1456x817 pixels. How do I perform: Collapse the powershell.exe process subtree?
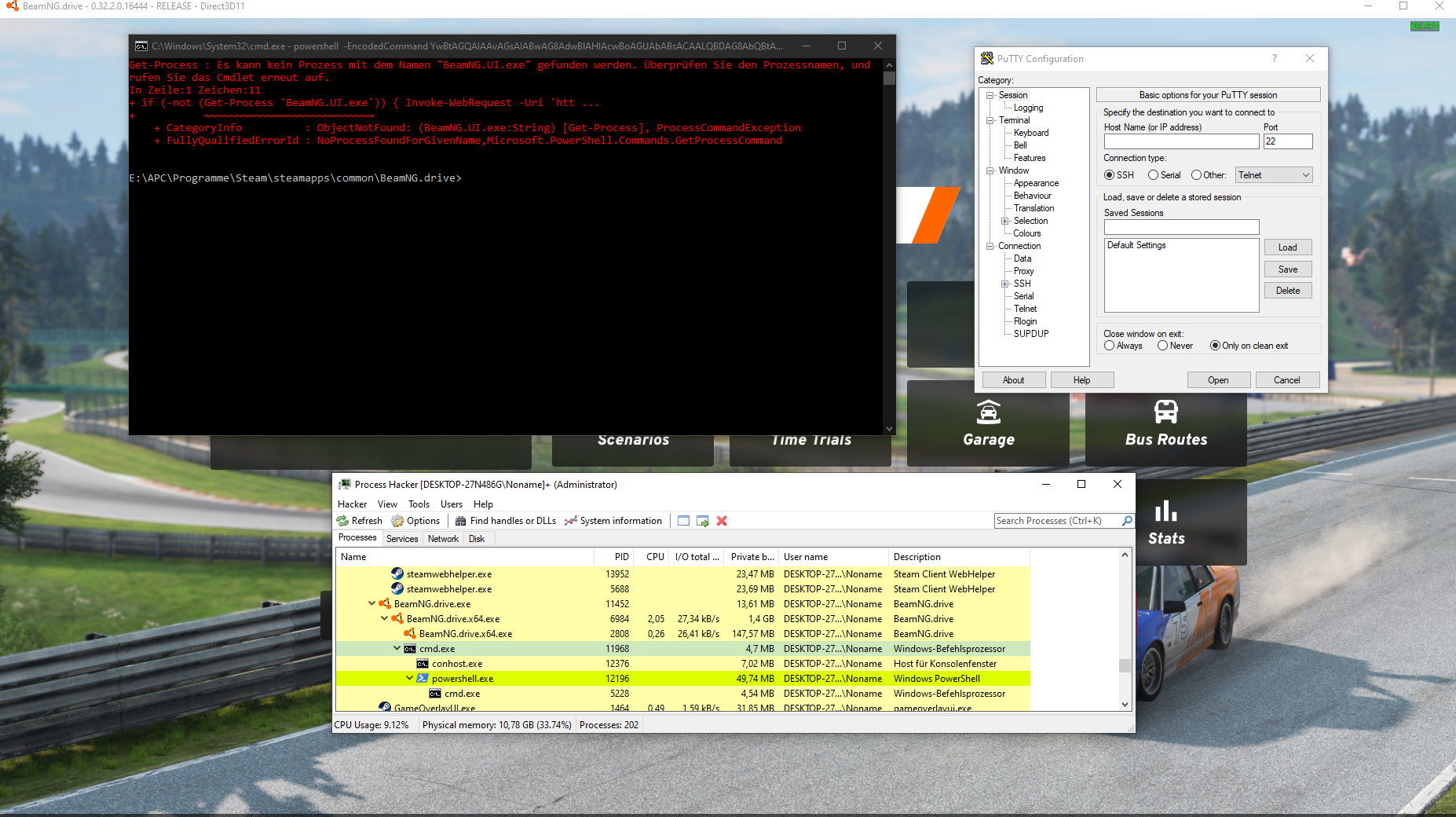coord(409,679)
